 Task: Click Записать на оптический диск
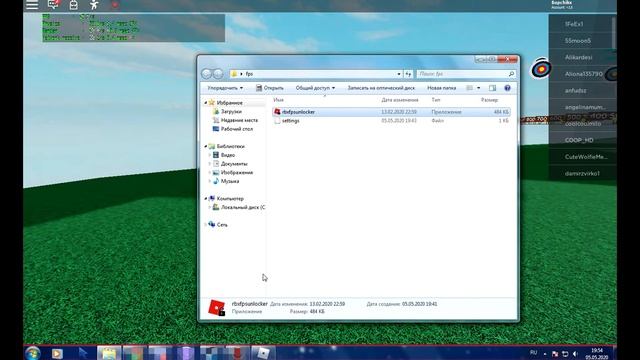[x=381, y=88]
